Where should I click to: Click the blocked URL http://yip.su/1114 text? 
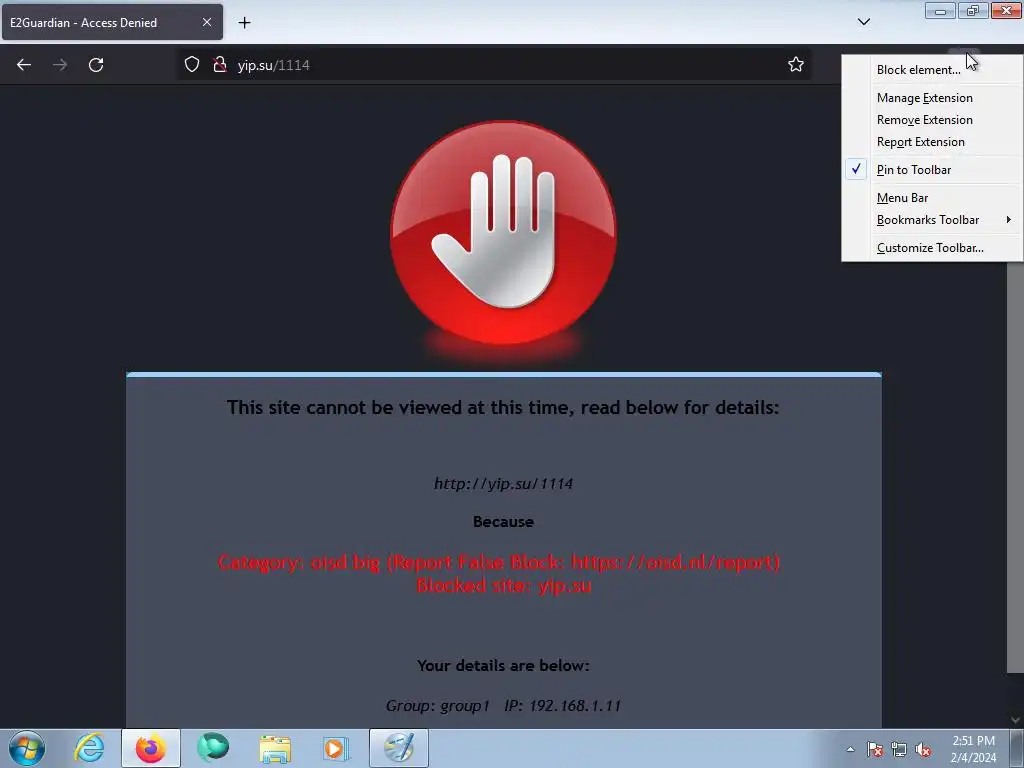pyautogui.click(x=504, y=484)
